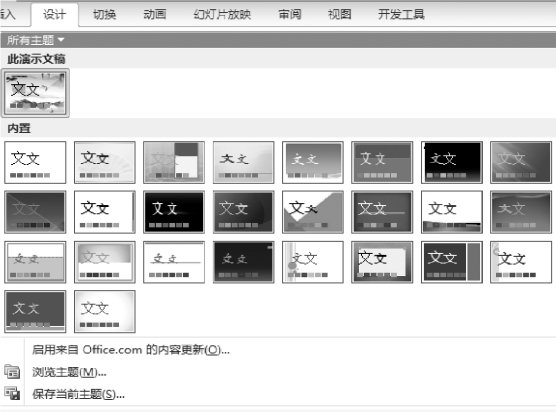Expand the 所有主题 filter dropdown
The image size is (556, 414).
35,40
